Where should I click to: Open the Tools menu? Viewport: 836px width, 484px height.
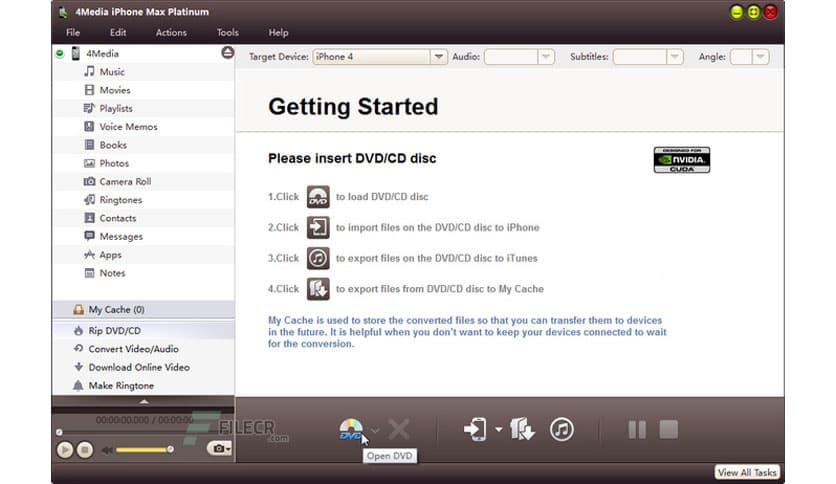pos(228,33)
